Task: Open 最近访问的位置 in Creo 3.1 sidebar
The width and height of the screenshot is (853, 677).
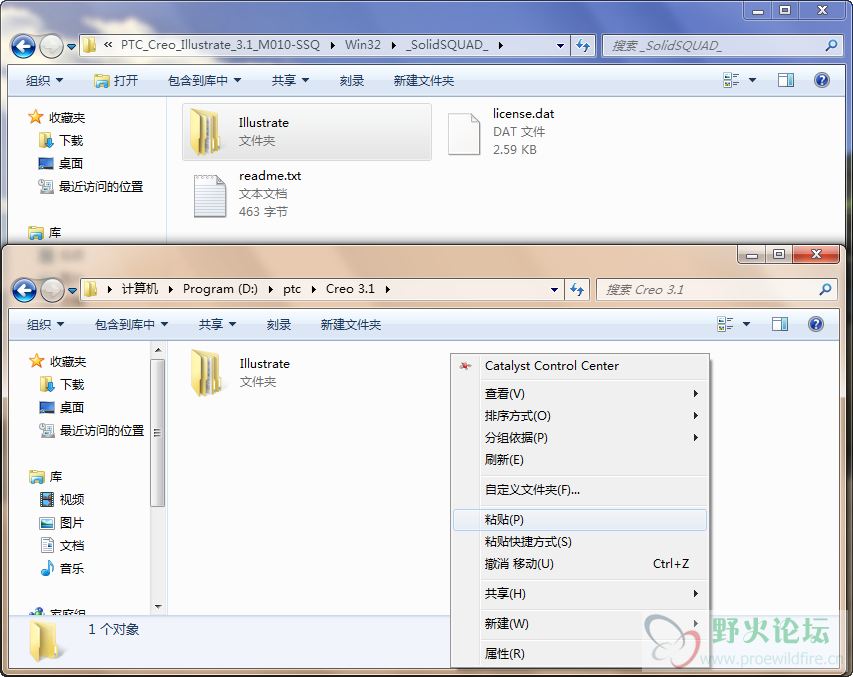Action: [91, 430]
